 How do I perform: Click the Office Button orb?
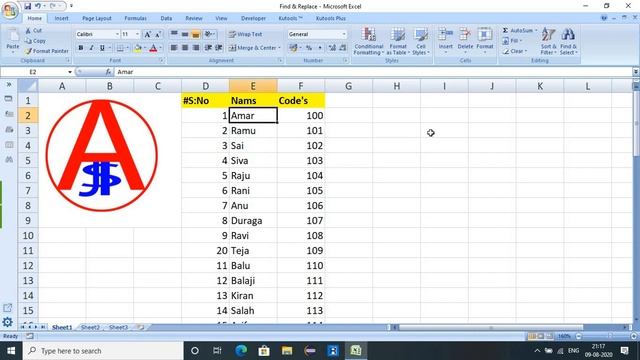tap(10, 10)
